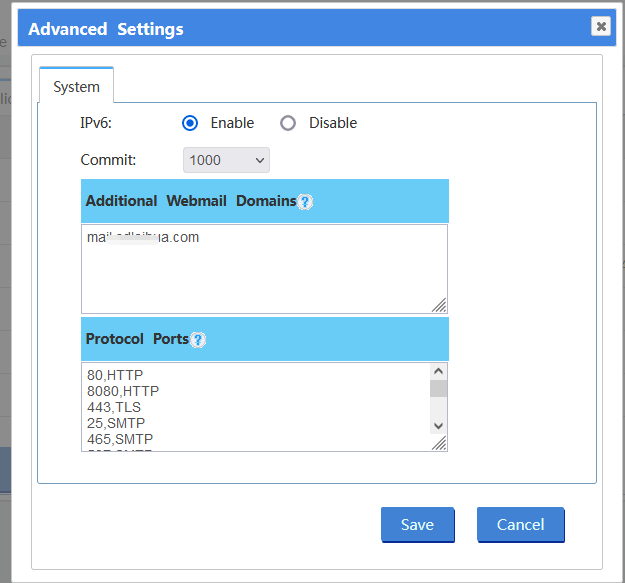The image size is (625, 583).
Task: Click the 465,SMTP port line
Action: (120, 439)
